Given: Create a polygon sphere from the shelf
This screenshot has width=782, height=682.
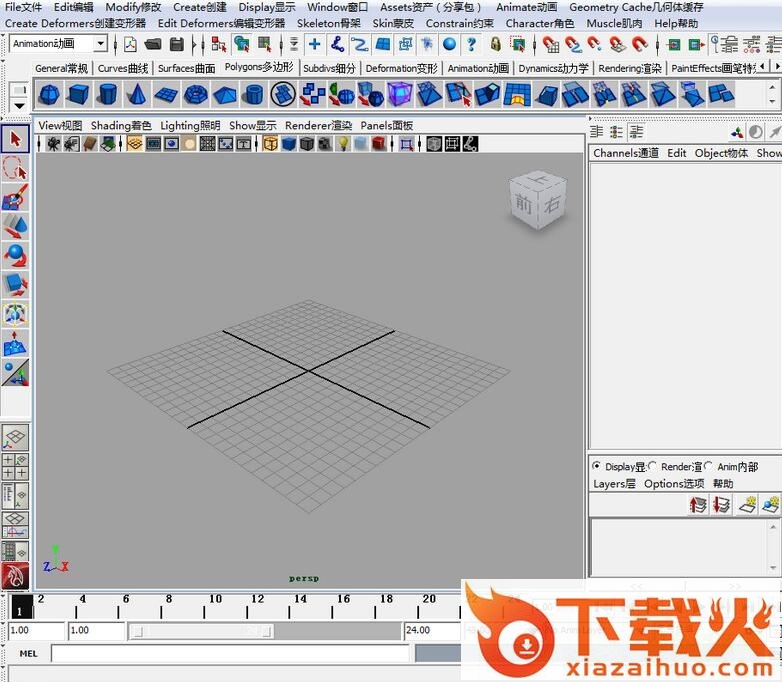Looking at the screenshot, I should pos(49,95).
